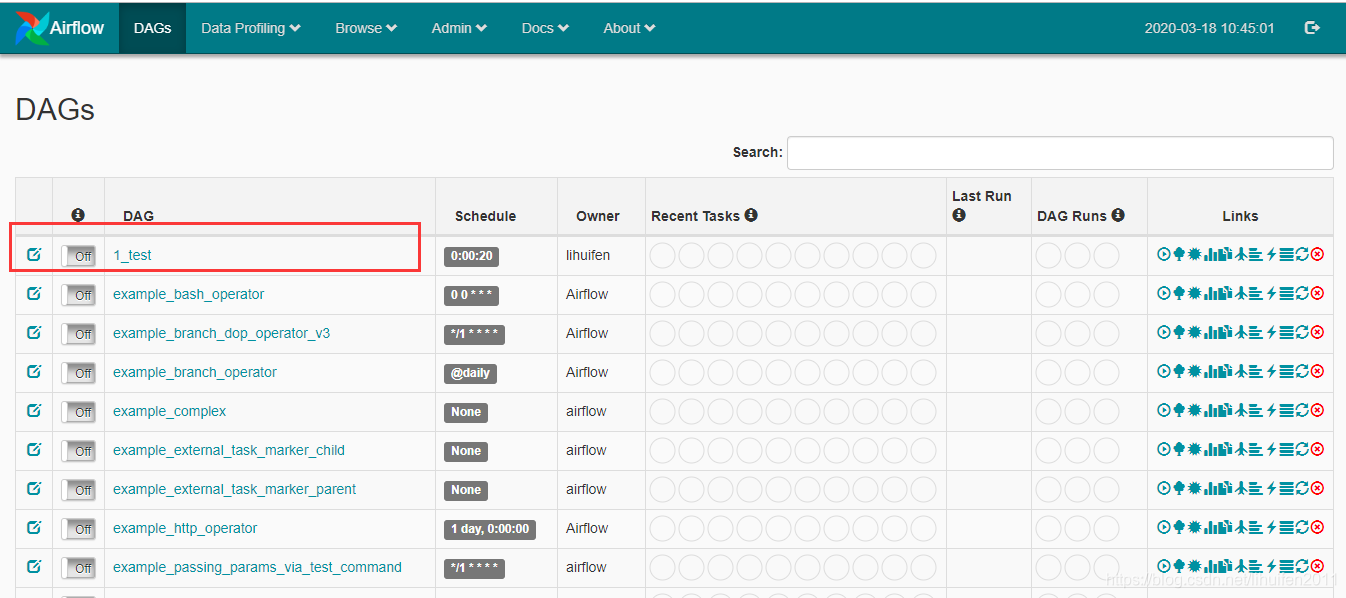Trigger example_bash_operator DAG play icon
1346x598 pixels.
pyautogui.click(x=1164, y=293)
